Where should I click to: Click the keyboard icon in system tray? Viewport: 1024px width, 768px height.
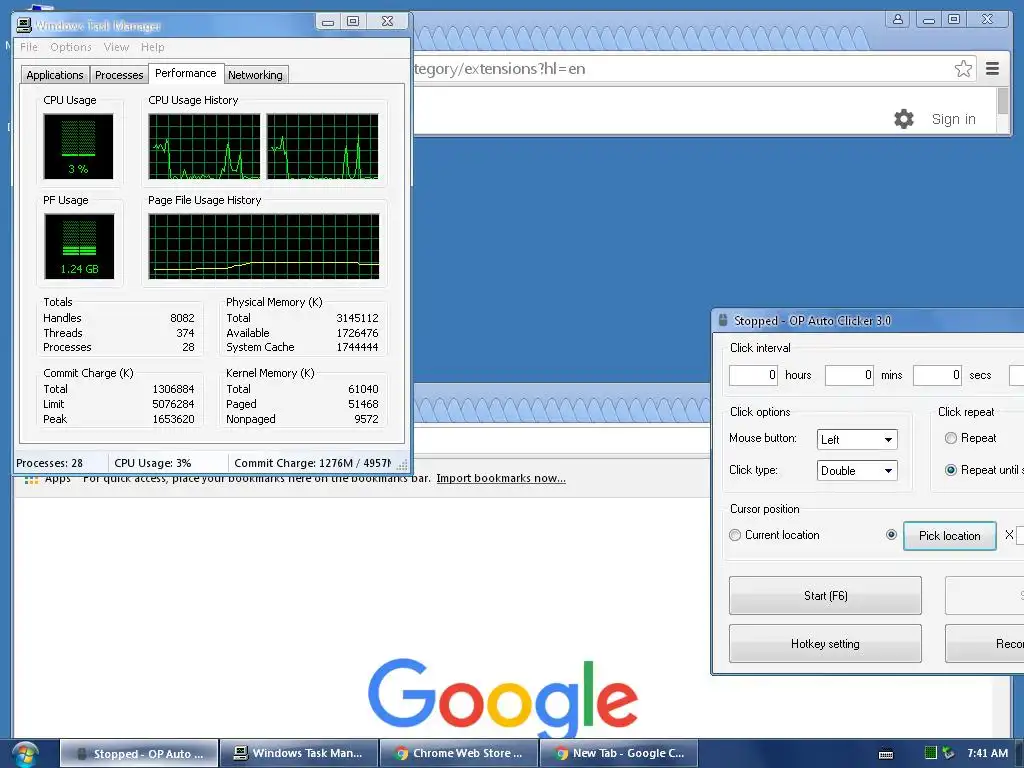click(x=886, y=754)
